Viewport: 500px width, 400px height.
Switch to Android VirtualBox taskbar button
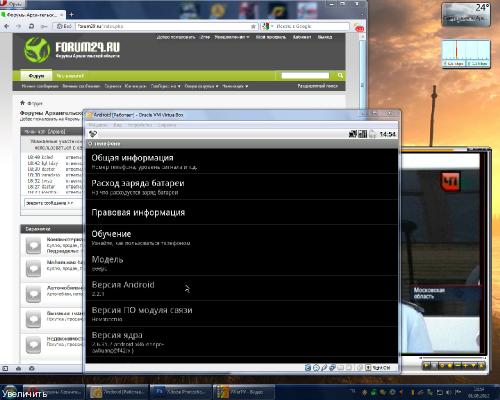(x=116, y=392)
